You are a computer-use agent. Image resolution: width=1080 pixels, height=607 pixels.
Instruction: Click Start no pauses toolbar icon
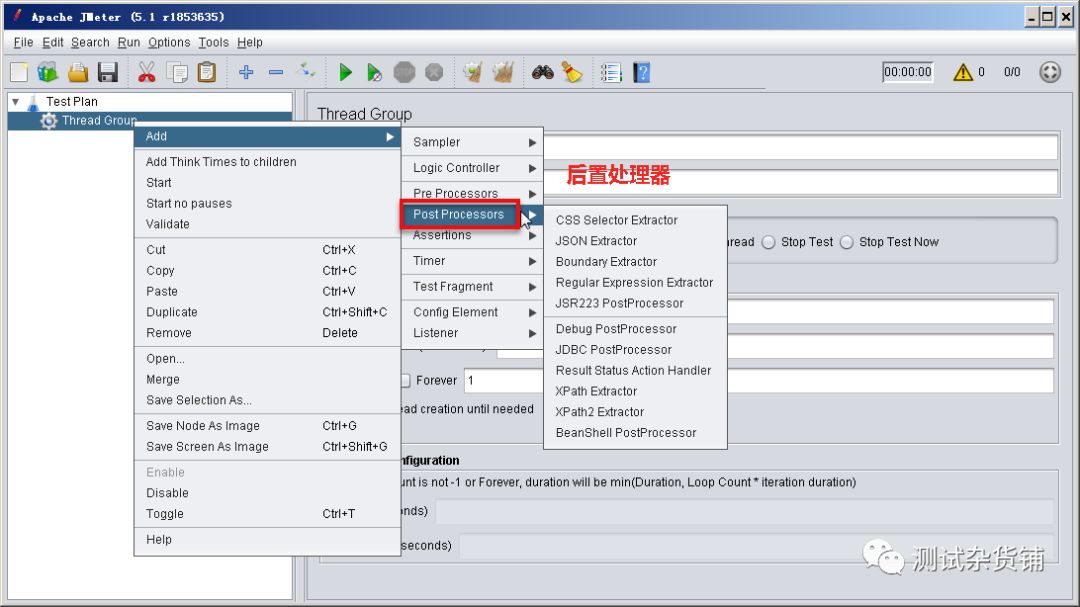(x=374, y=72)
